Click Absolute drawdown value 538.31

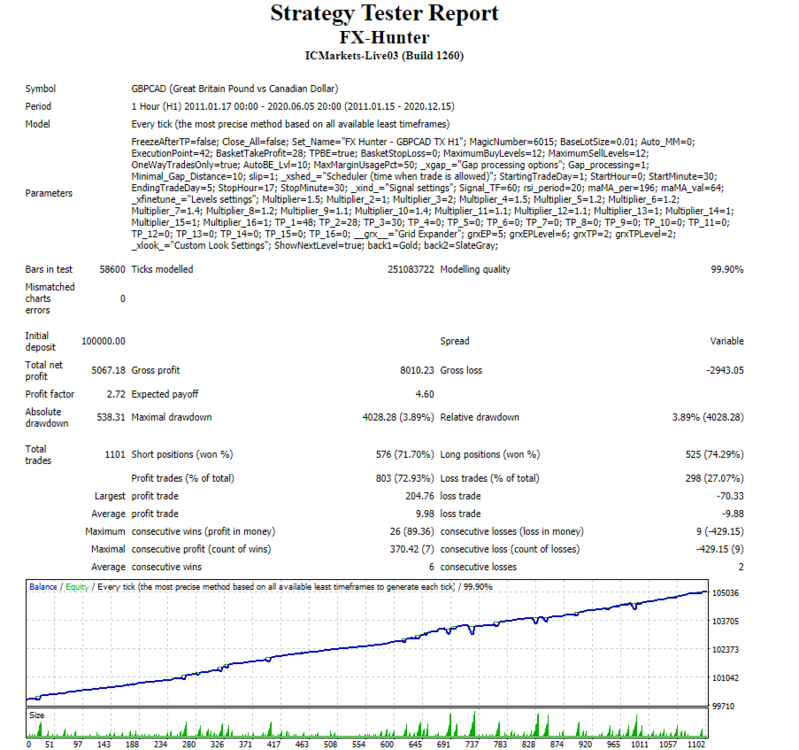pyautogui.click(x=111, y=417)
